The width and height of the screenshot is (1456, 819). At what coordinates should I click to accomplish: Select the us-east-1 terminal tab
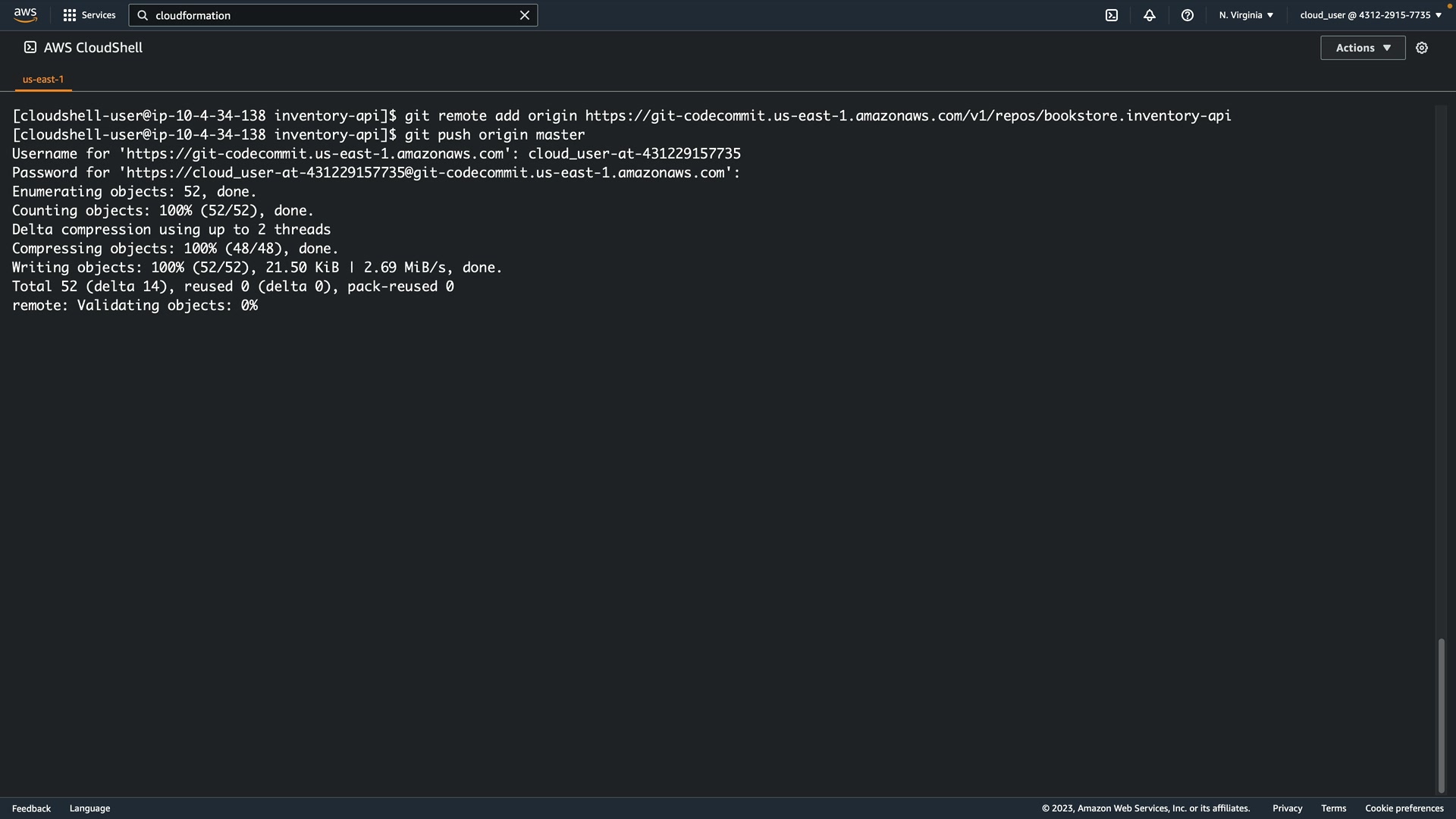tap(43, 79)
